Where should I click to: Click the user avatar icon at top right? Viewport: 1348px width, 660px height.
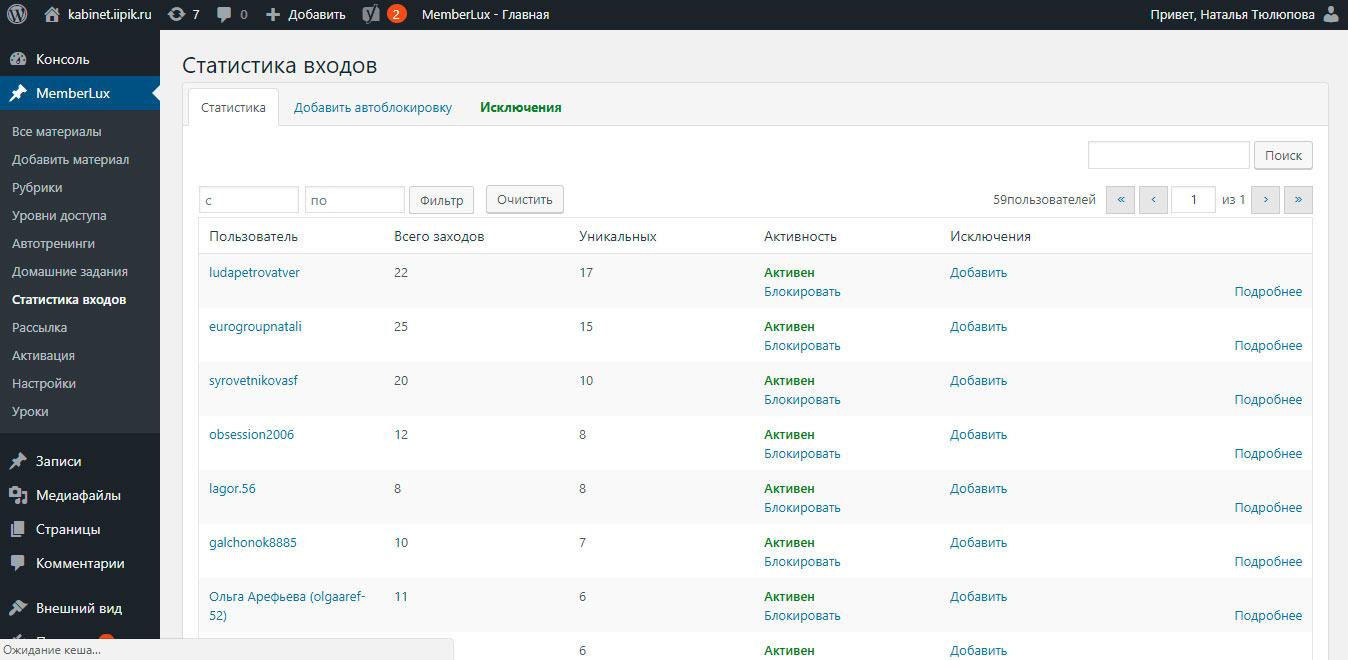coord(1331,14)
